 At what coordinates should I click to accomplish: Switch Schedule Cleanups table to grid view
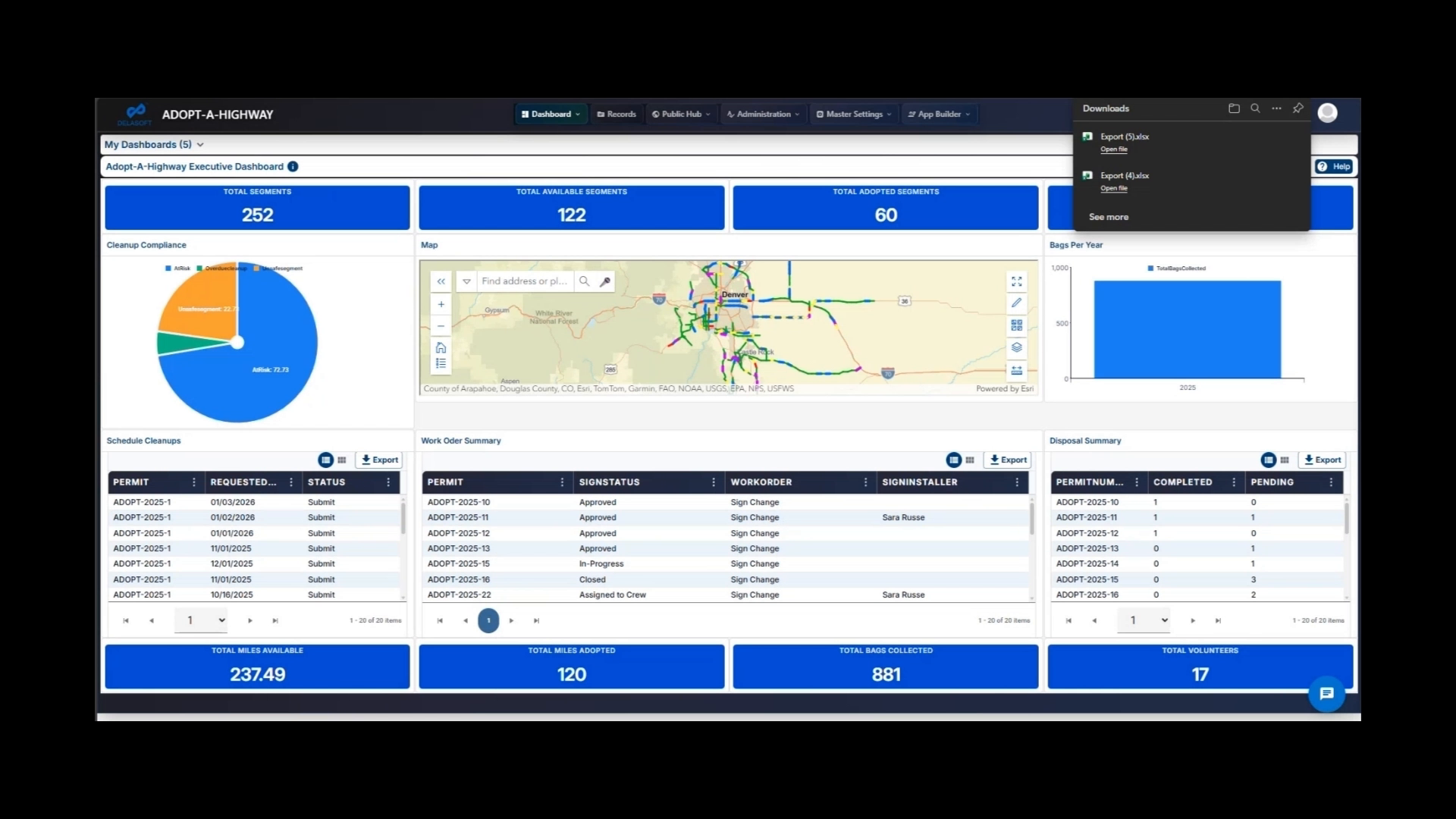pyautogui.click(x=342, y=460)
